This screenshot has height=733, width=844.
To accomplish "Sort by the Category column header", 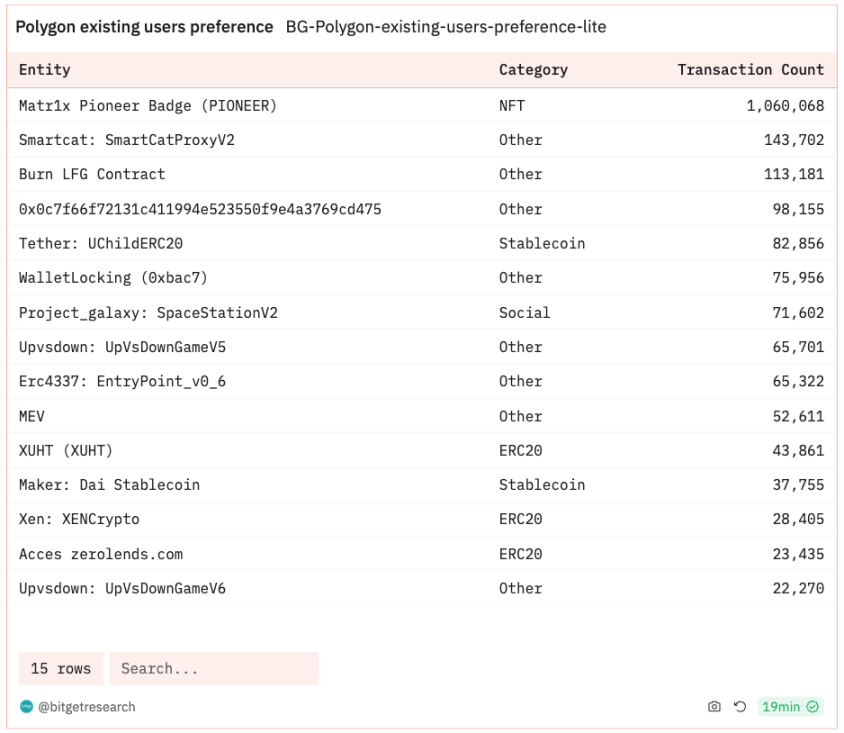I will click(533, 70).
